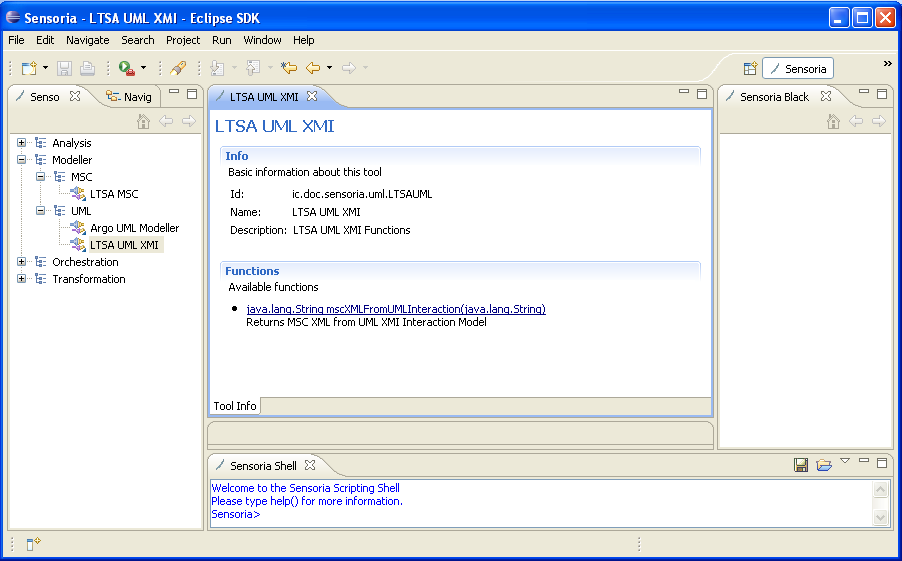Image resolution: width=902 pixels, height=561 pixels.
Task: Expand the Analysis tree node
Action: click(x=22, y=143)
